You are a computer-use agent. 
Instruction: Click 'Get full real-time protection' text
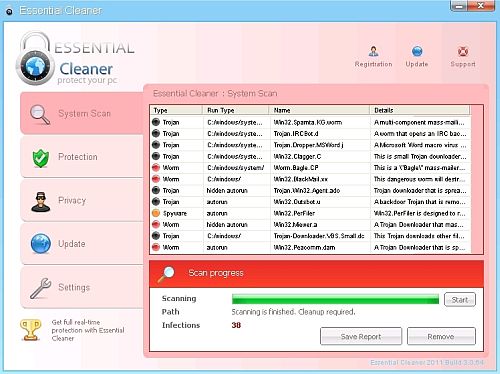[x=88, y=330]
